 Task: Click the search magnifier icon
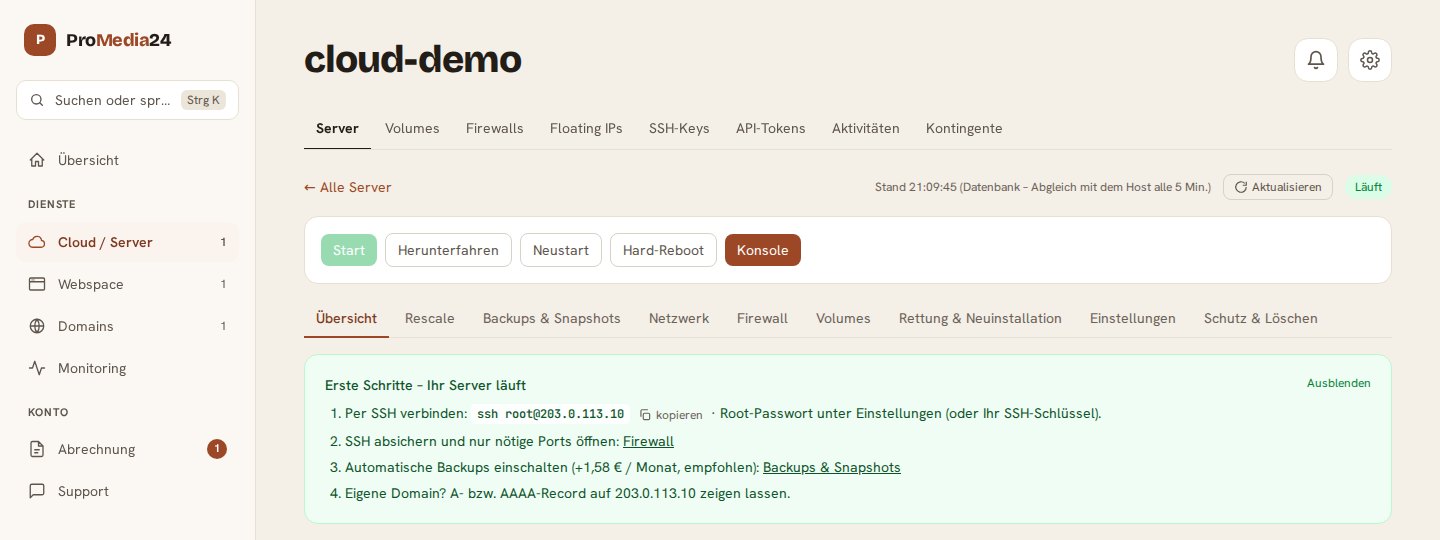point(37,100)
